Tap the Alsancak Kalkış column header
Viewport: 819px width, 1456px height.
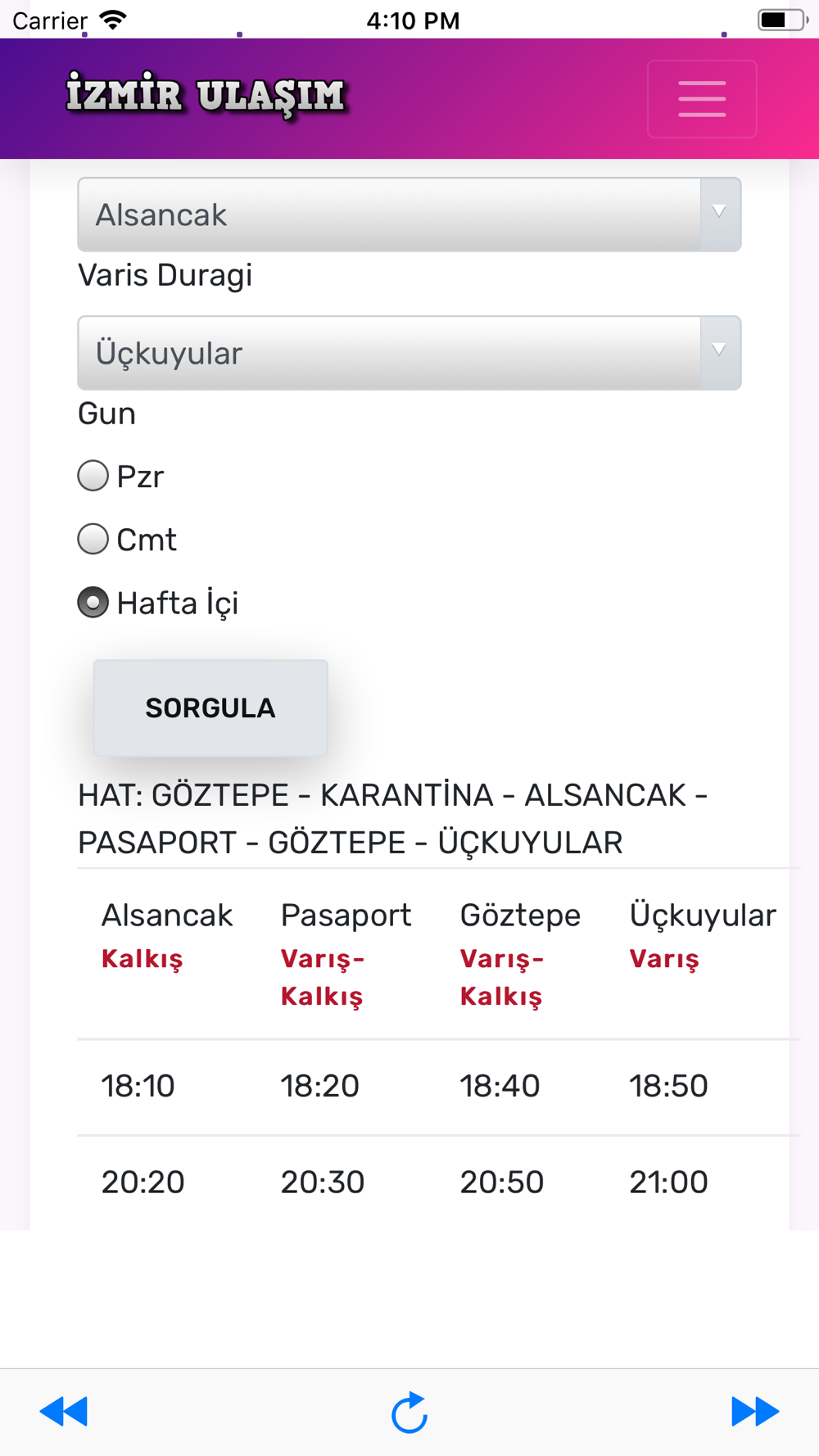[167, 935]
